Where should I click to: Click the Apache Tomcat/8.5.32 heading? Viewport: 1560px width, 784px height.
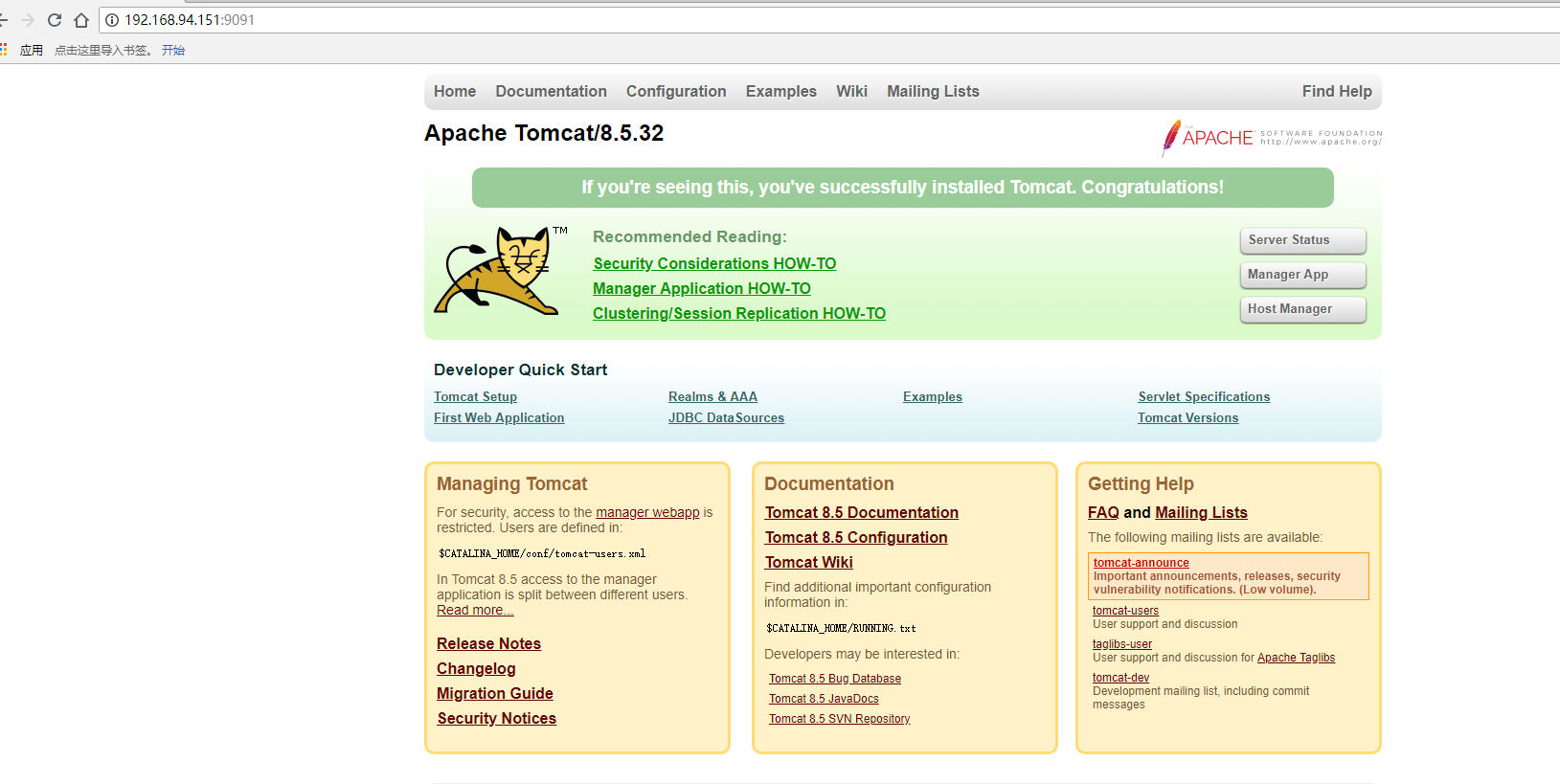point(544,133)
